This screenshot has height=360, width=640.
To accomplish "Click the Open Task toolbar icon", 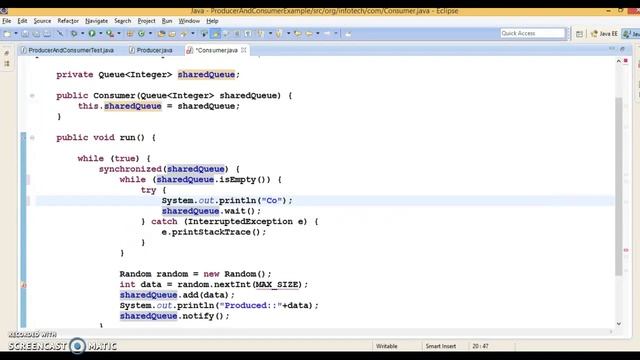I will click(172, 34).
